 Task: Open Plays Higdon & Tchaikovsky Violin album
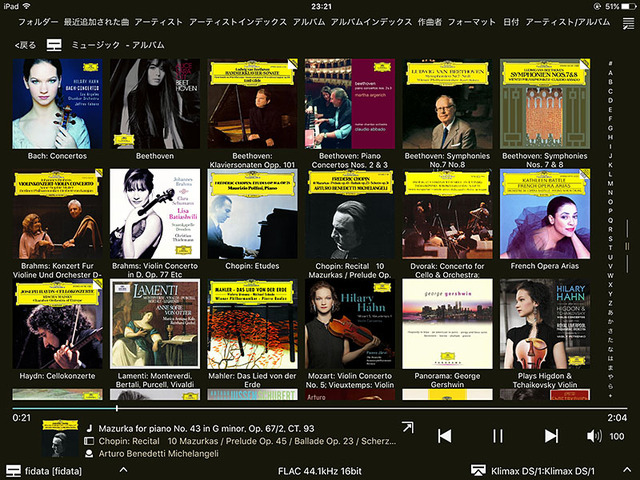545,324
